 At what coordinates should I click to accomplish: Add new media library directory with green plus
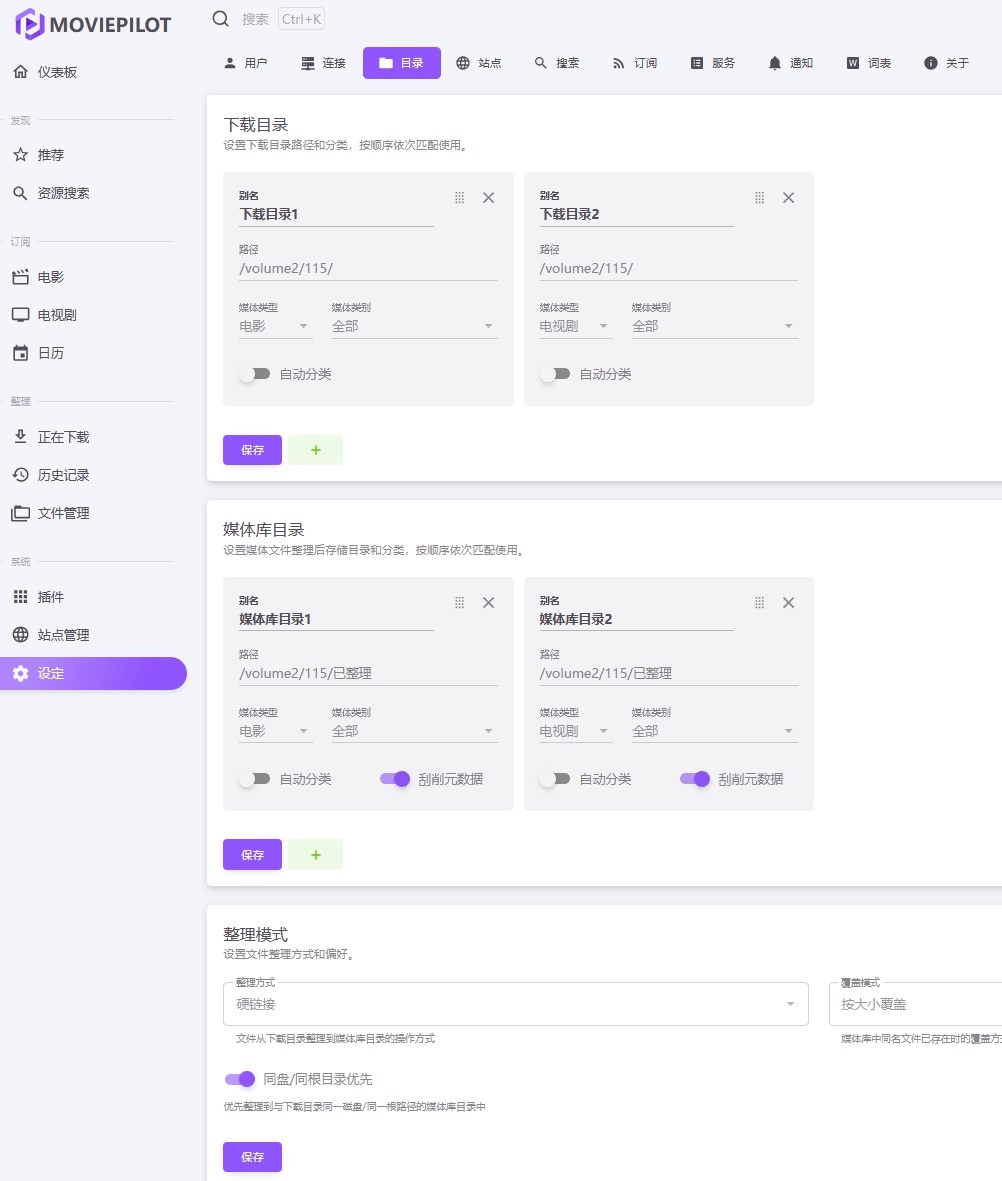[x=315, y=855]
